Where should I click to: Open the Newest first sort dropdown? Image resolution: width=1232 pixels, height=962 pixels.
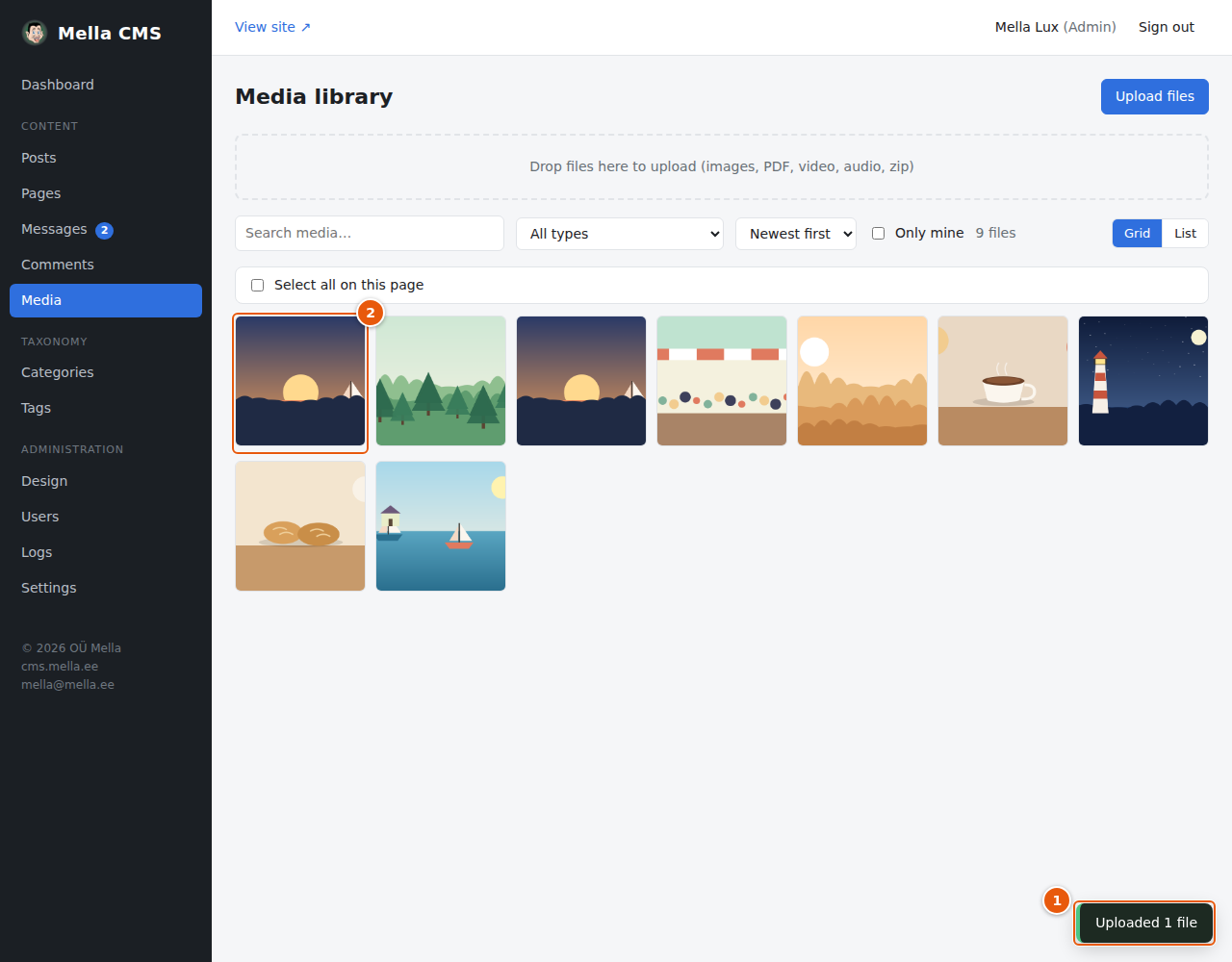point(796,234)
